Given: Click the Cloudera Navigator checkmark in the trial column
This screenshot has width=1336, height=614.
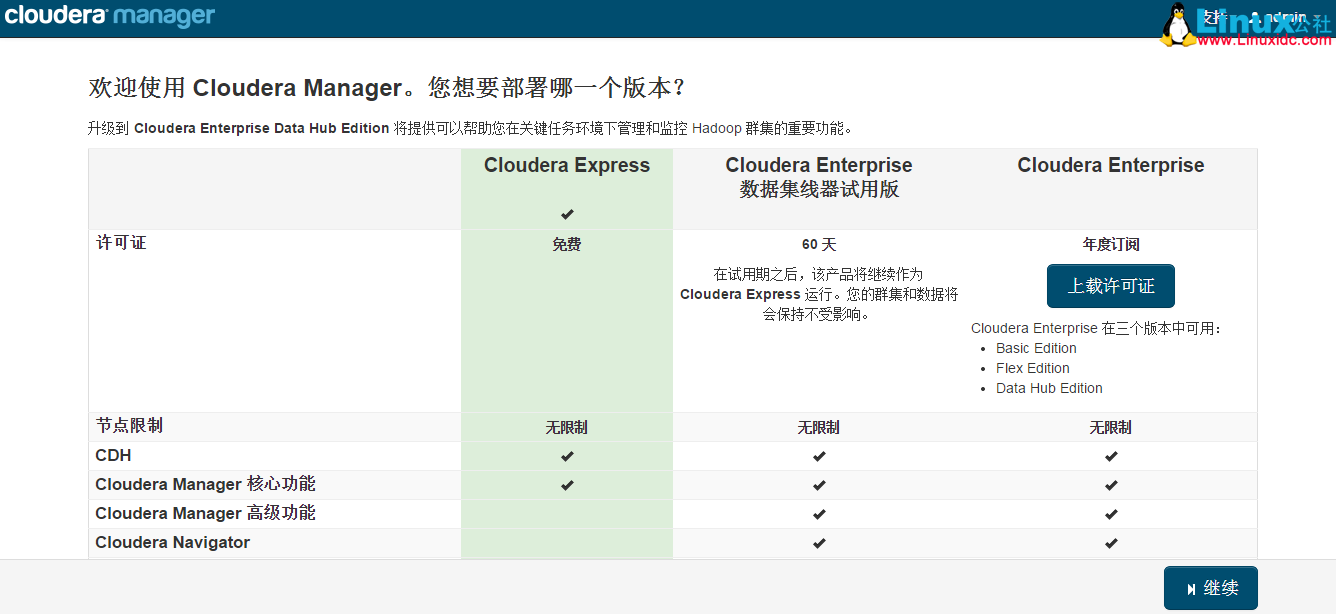Looking at the screenshot, I should tap(819, 543).
